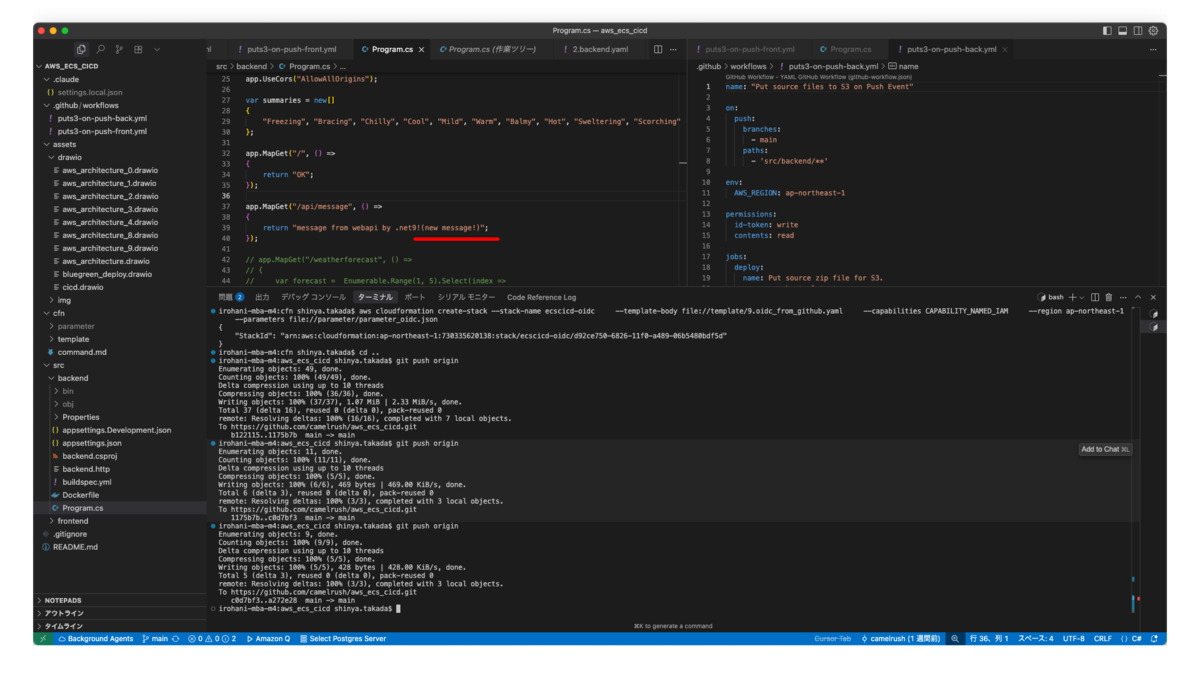This screenshot has width=1200, height=689.
Task: Open the Explorer view icon
Action: [81, 49]
